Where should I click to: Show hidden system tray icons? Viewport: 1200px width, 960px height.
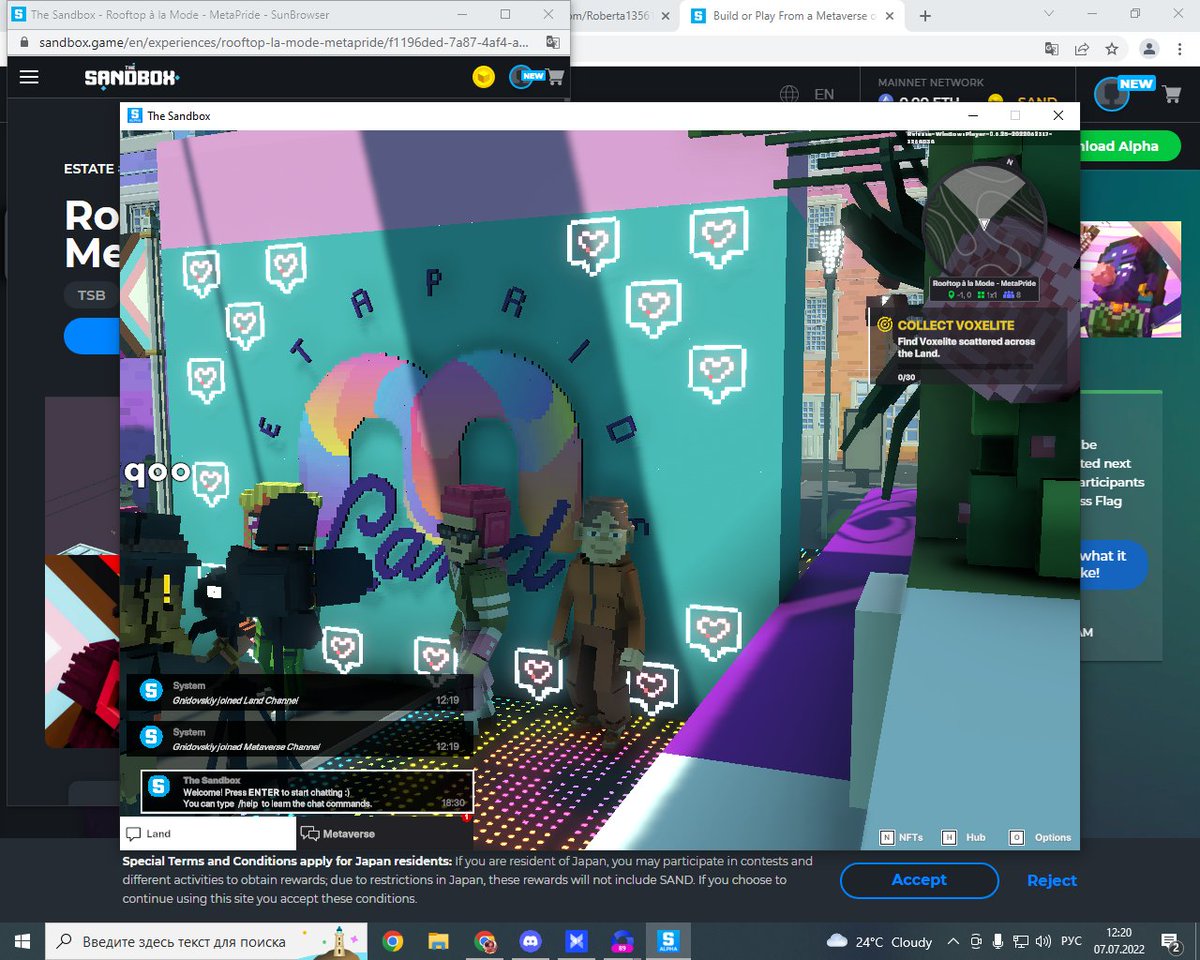[954, 942]
